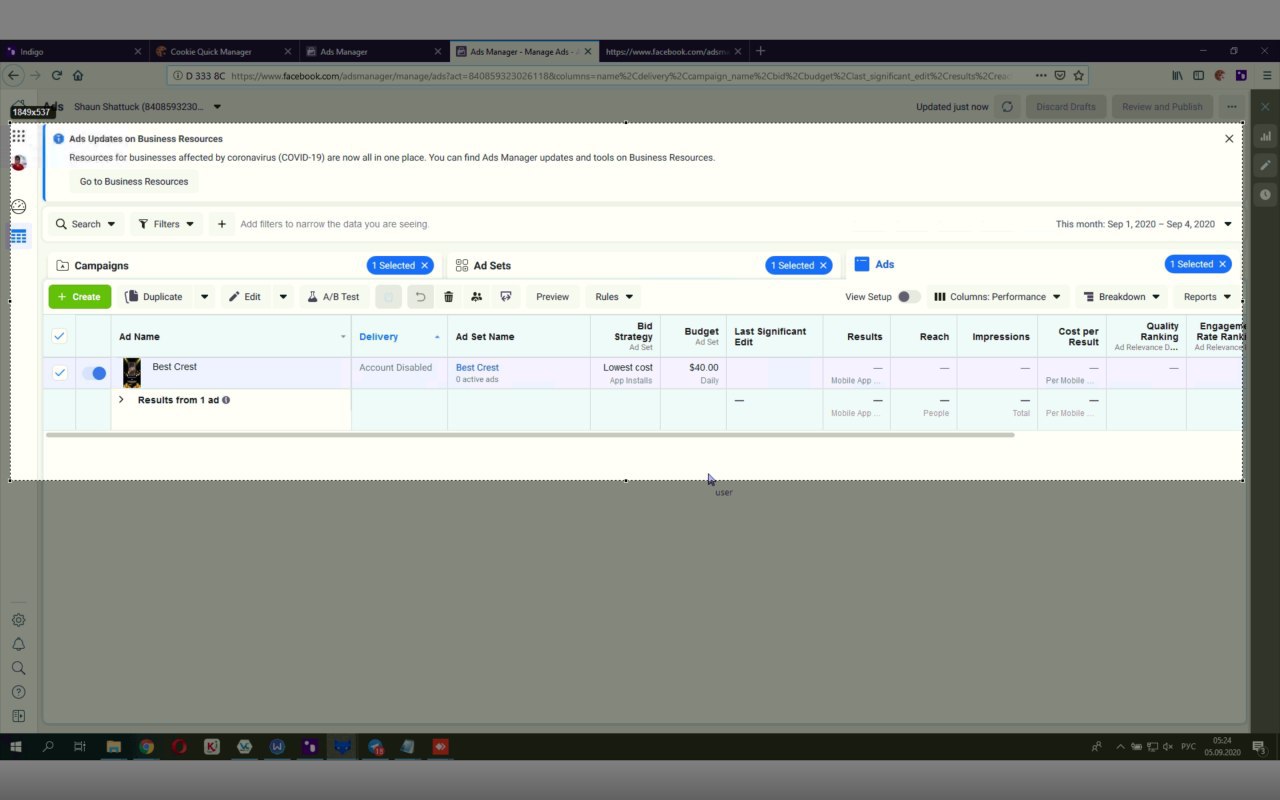This screenshot has height=800, width=1280.
Task: Open the date range dropdown
Action: (1144, 224)
